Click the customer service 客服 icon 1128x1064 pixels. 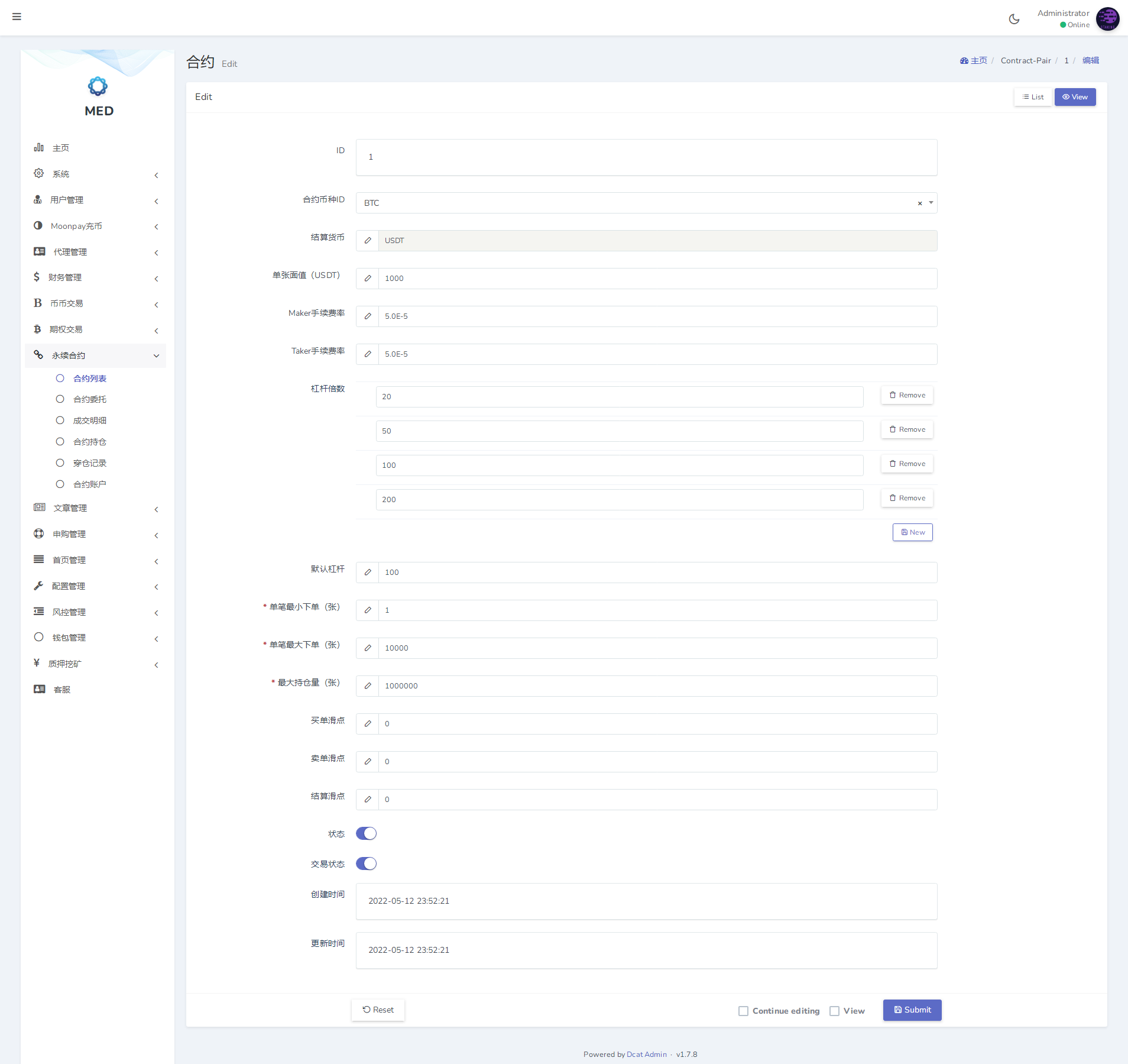39,689
